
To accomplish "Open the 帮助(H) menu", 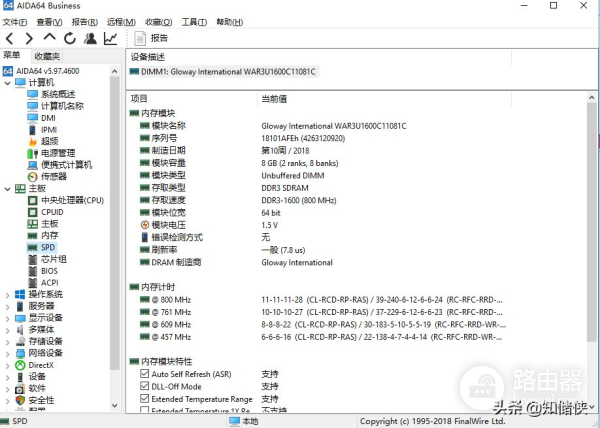I will coord(230,22).
